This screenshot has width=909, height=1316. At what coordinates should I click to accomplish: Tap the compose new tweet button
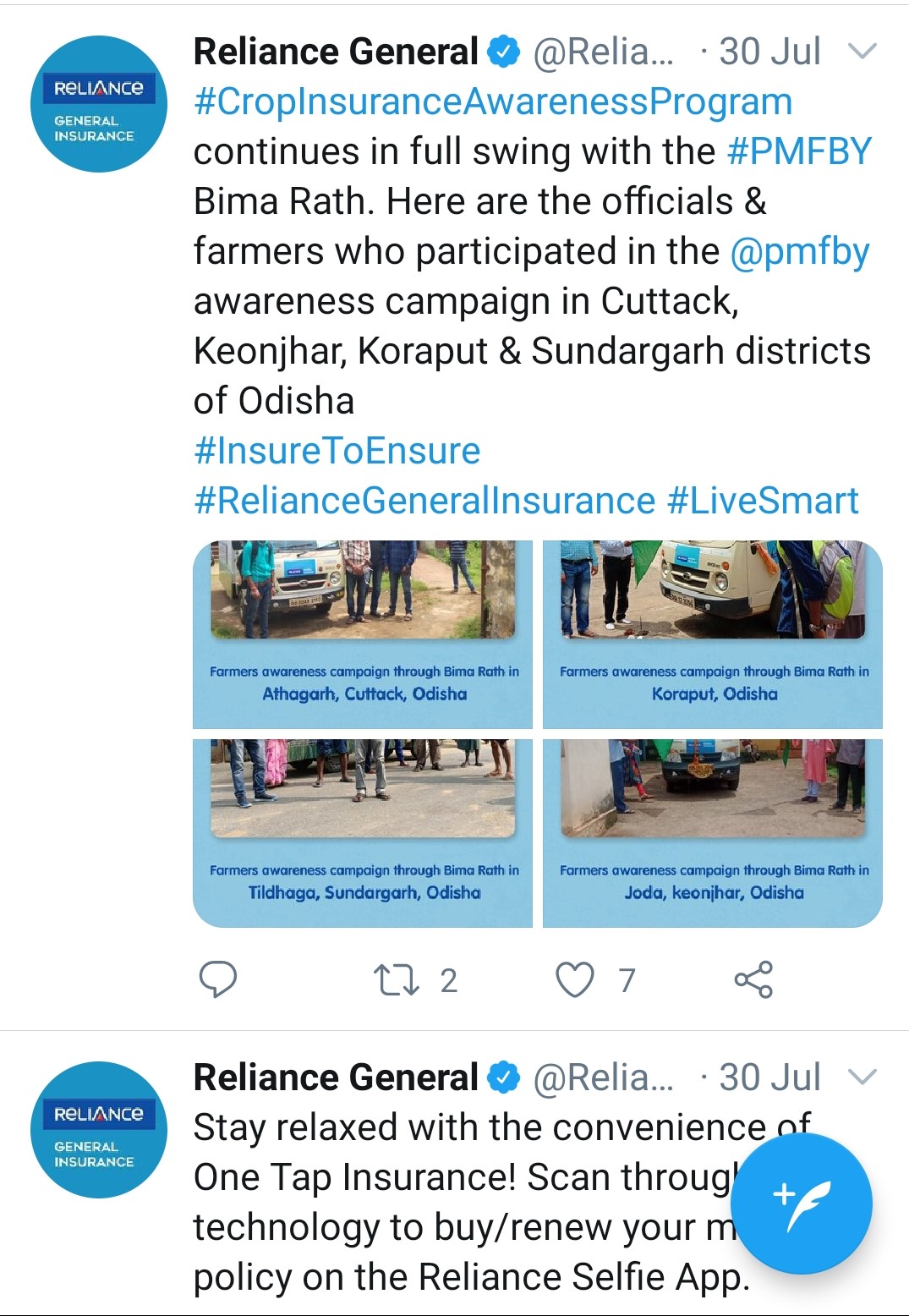pyautogui.click(x=801, y=1203)
